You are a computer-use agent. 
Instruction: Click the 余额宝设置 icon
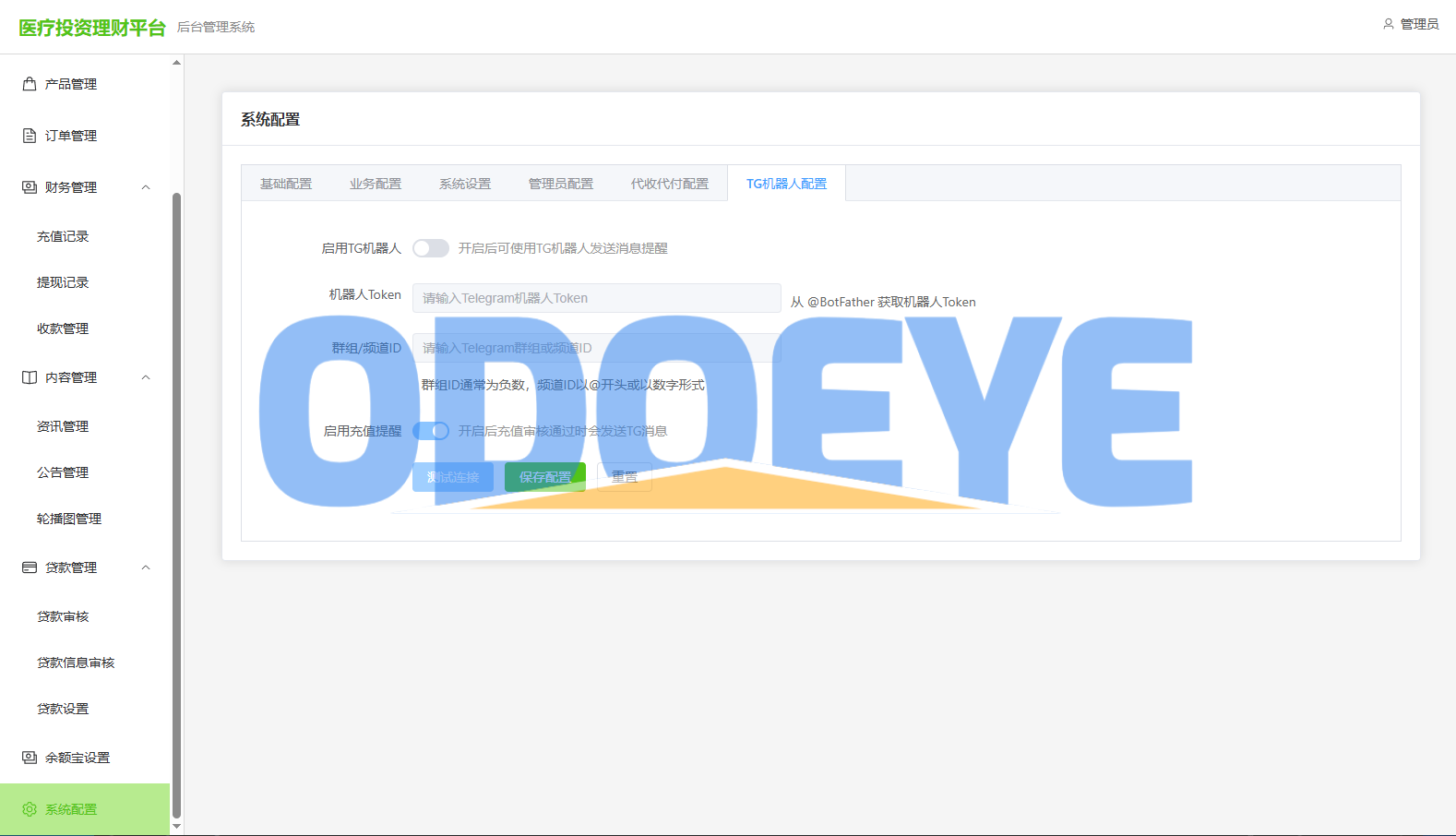tap(30, 758)
